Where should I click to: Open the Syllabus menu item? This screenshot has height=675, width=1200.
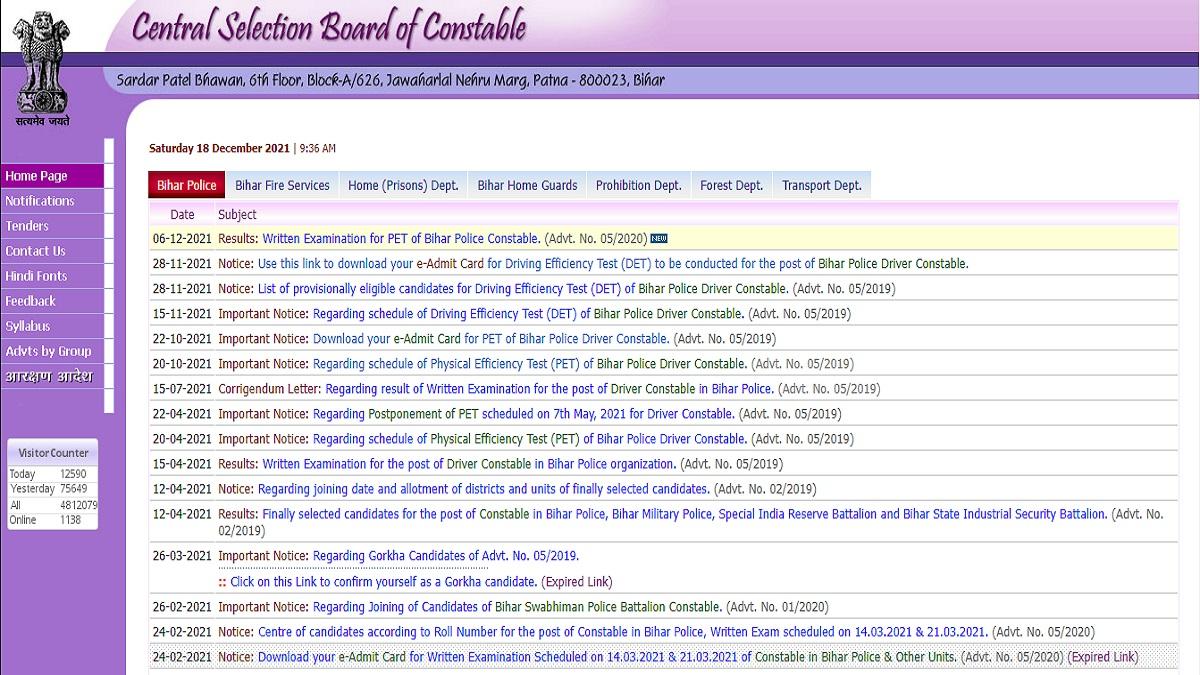coord(51,326)
